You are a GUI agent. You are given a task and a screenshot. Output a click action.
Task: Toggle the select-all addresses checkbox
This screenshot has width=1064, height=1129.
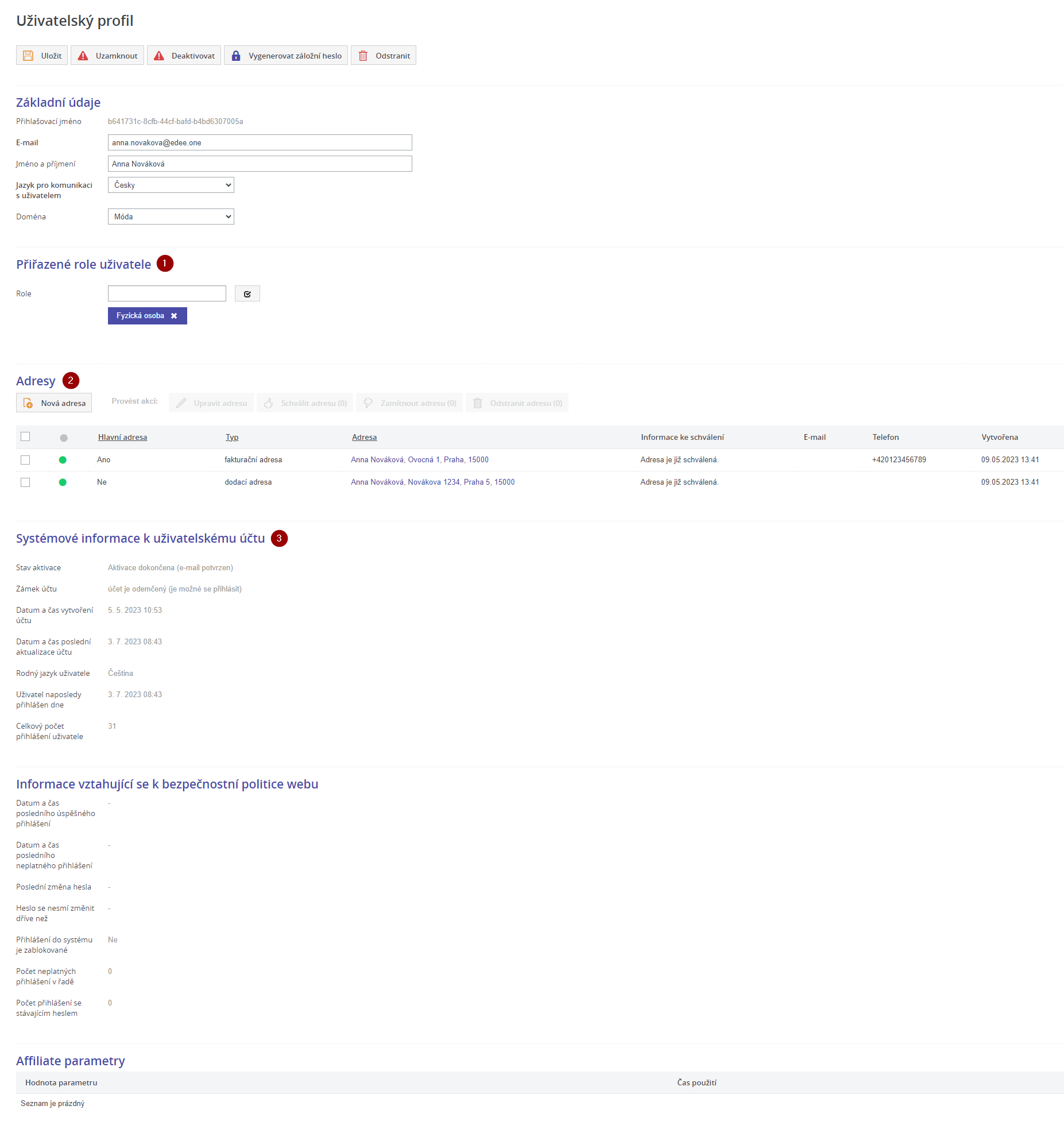tap(25, 437)
